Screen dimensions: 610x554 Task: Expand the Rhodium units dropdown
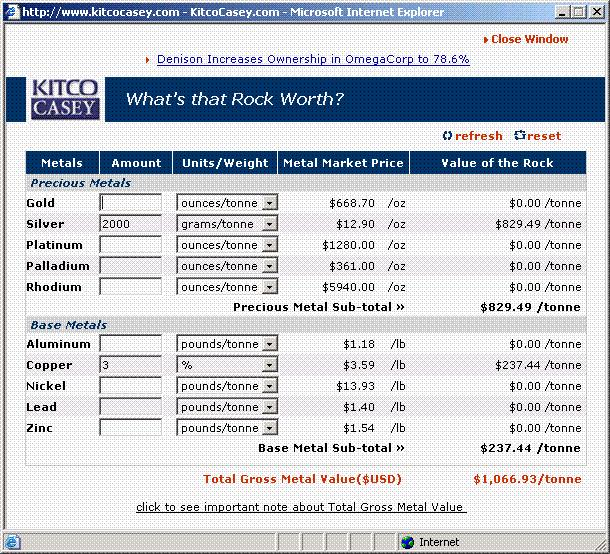coord(269,287)
